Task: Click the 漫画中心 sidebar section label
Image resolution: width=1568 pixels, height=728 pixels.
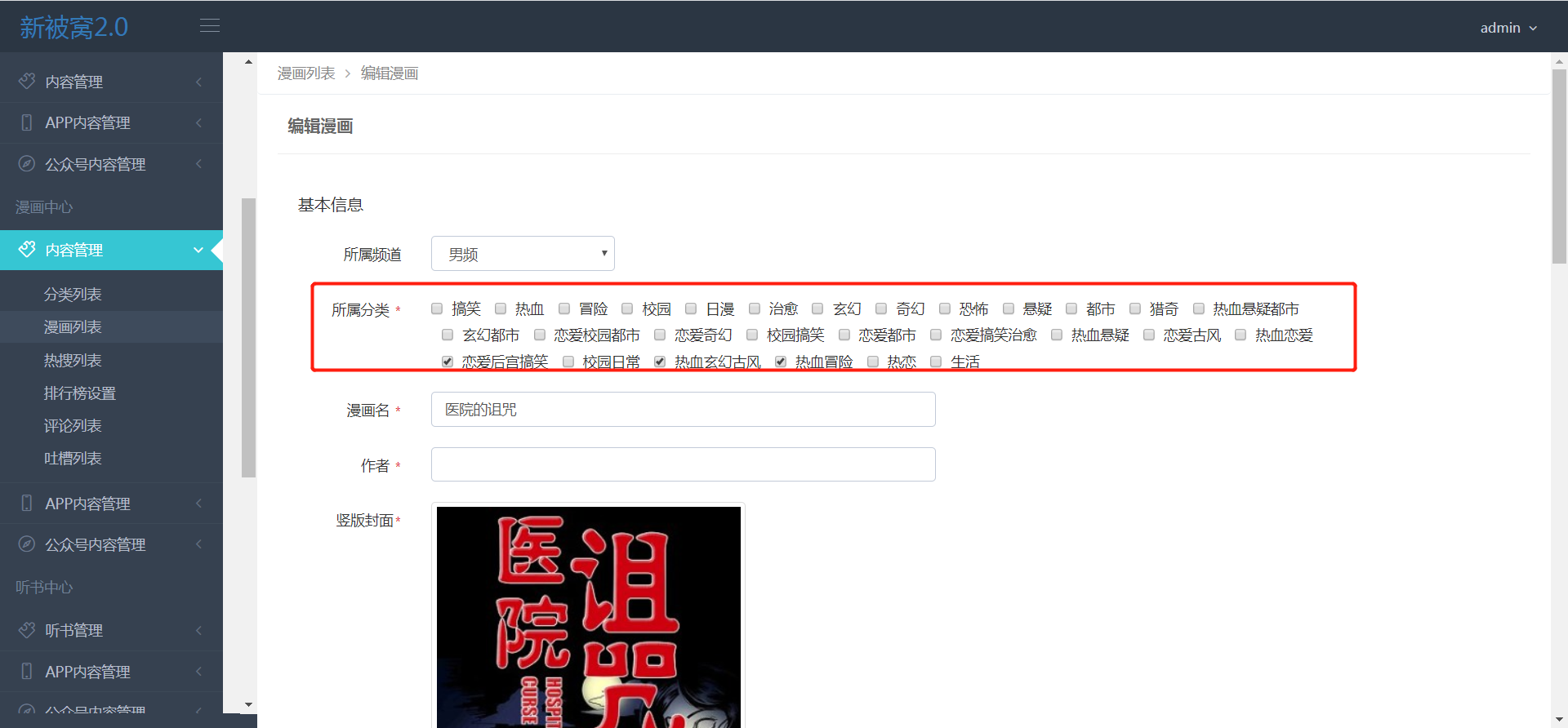Action: pyautogui.click(x=44, y=207)
